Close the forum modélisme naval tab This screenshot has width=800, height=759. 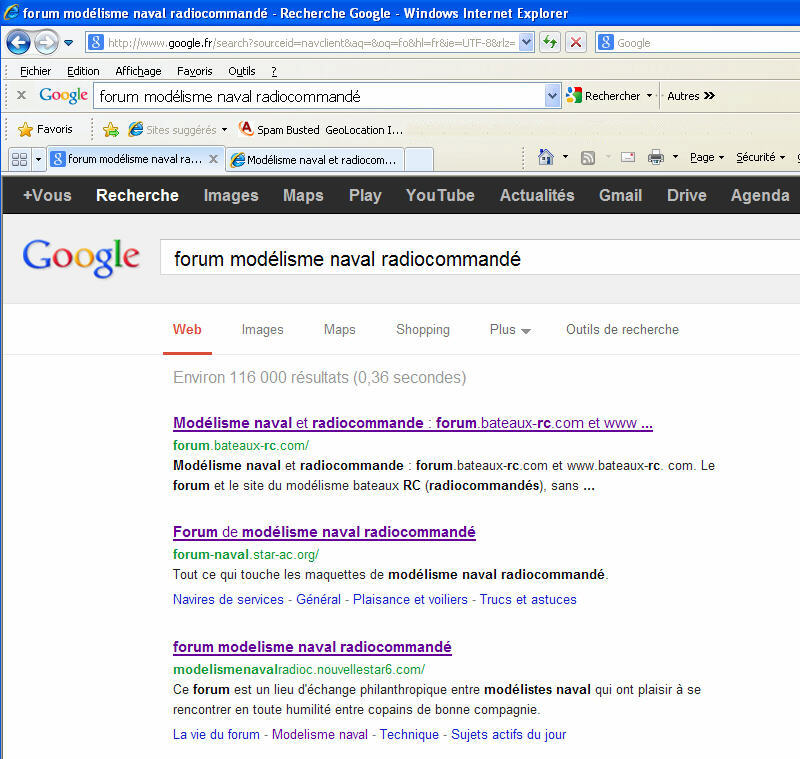pos(214,159)
